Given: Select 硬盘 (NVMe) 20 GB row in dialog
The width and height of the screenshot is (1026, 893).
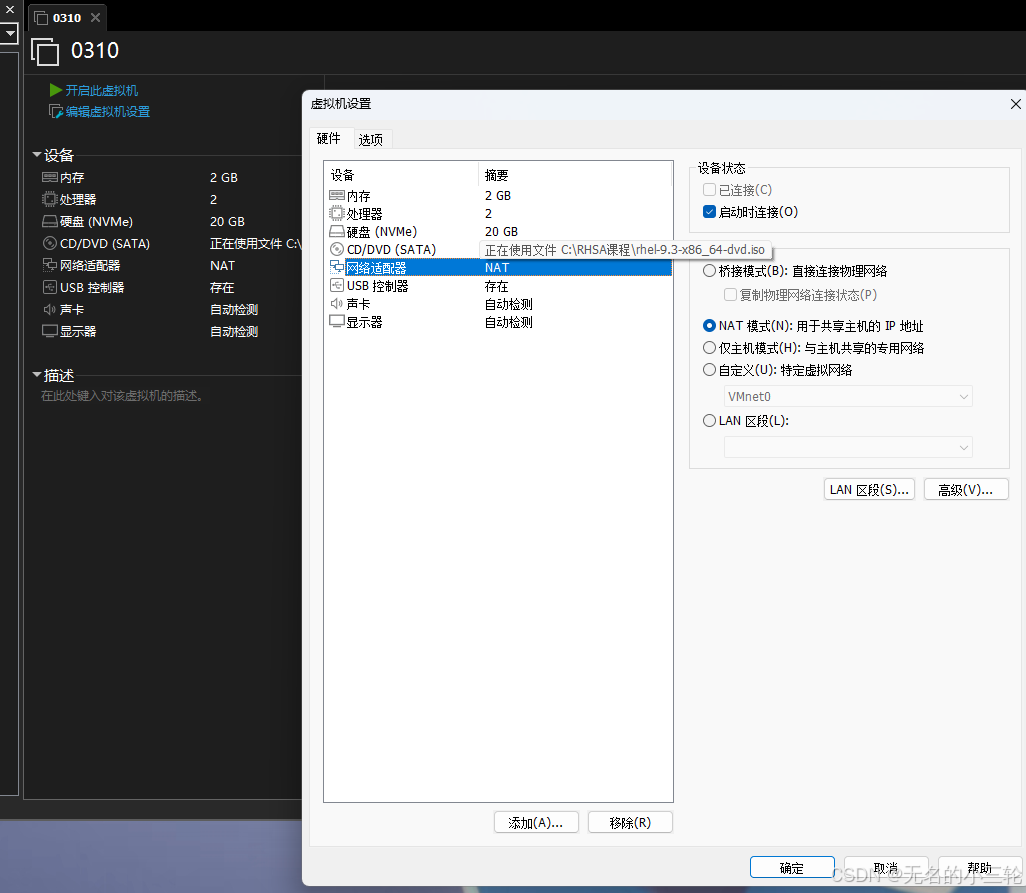Looking at the screenshot, I should (x=498, y=232).
